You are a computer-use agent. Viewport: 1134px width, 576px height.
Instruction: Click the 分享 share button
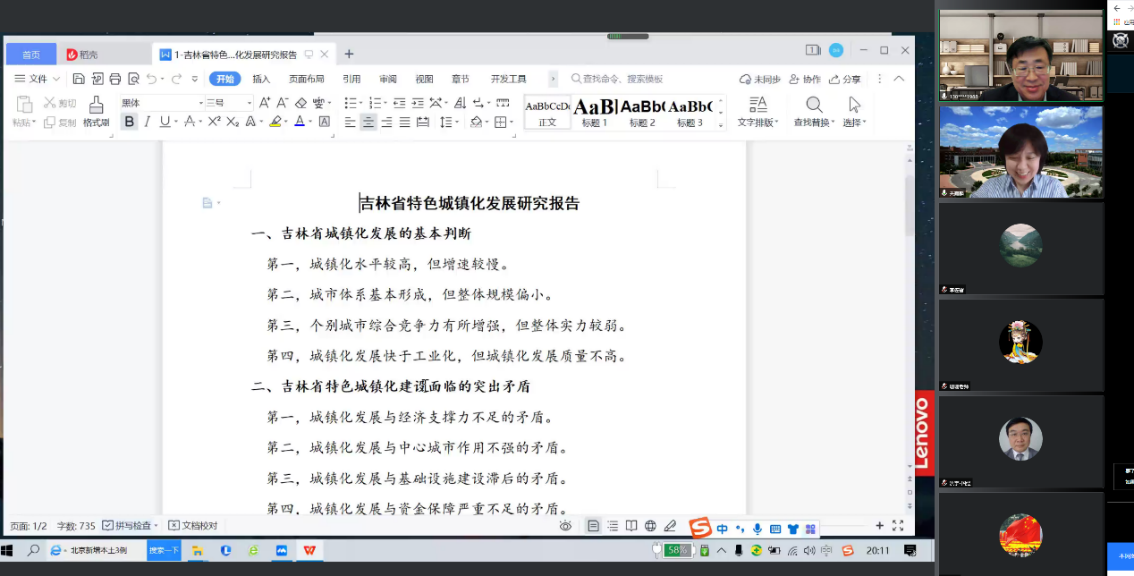pos(845,79)
